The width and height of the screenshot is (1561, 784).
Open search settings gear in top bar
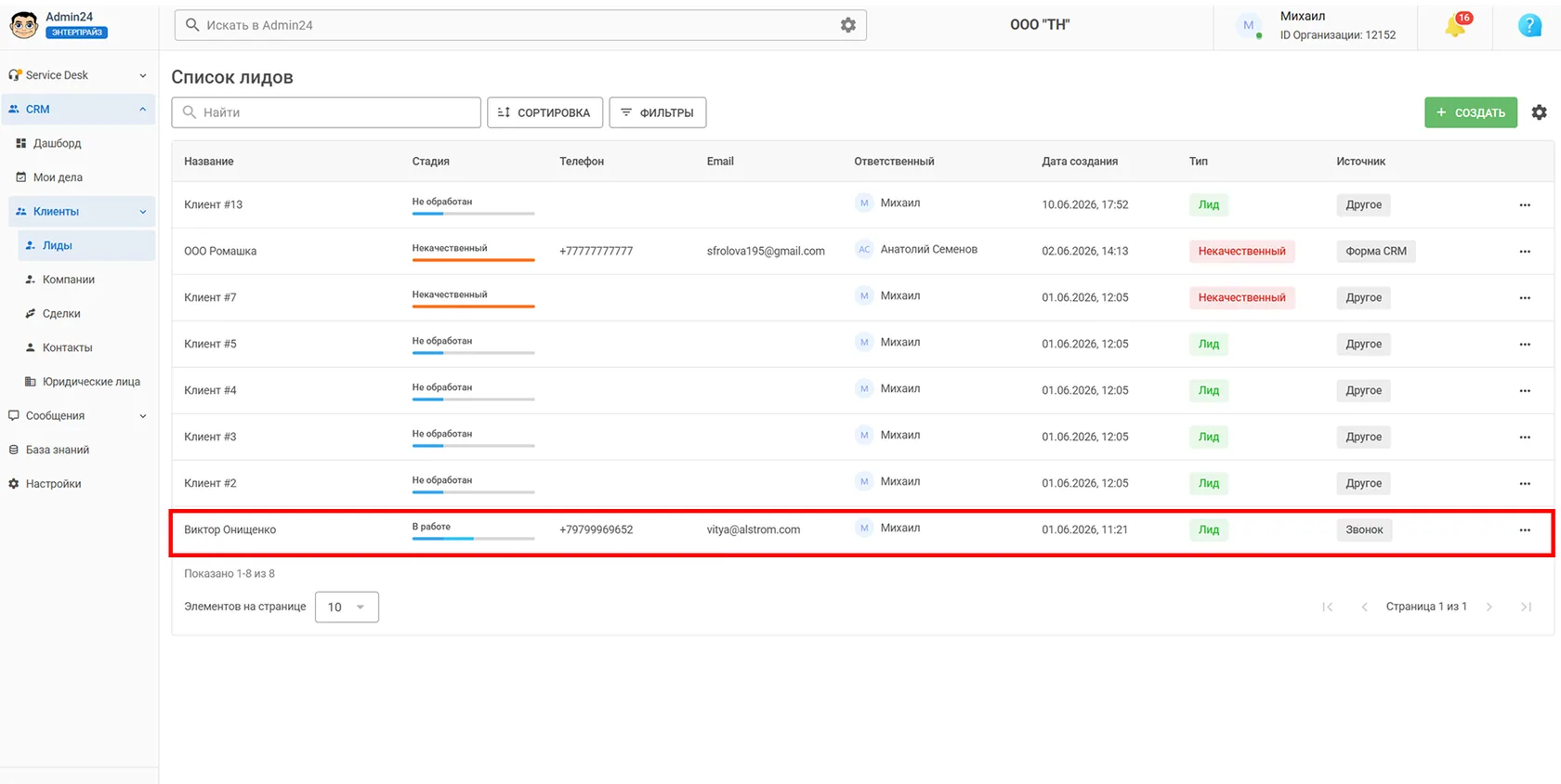[x=848, y=25]
